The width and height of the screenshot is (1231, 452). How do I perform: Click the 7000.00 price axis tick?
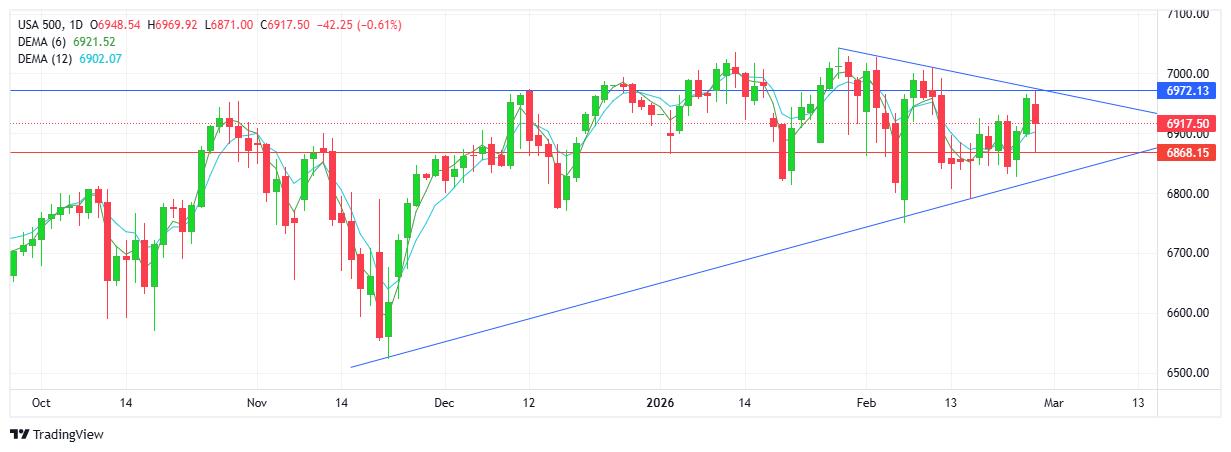[x=1190, y=74]
